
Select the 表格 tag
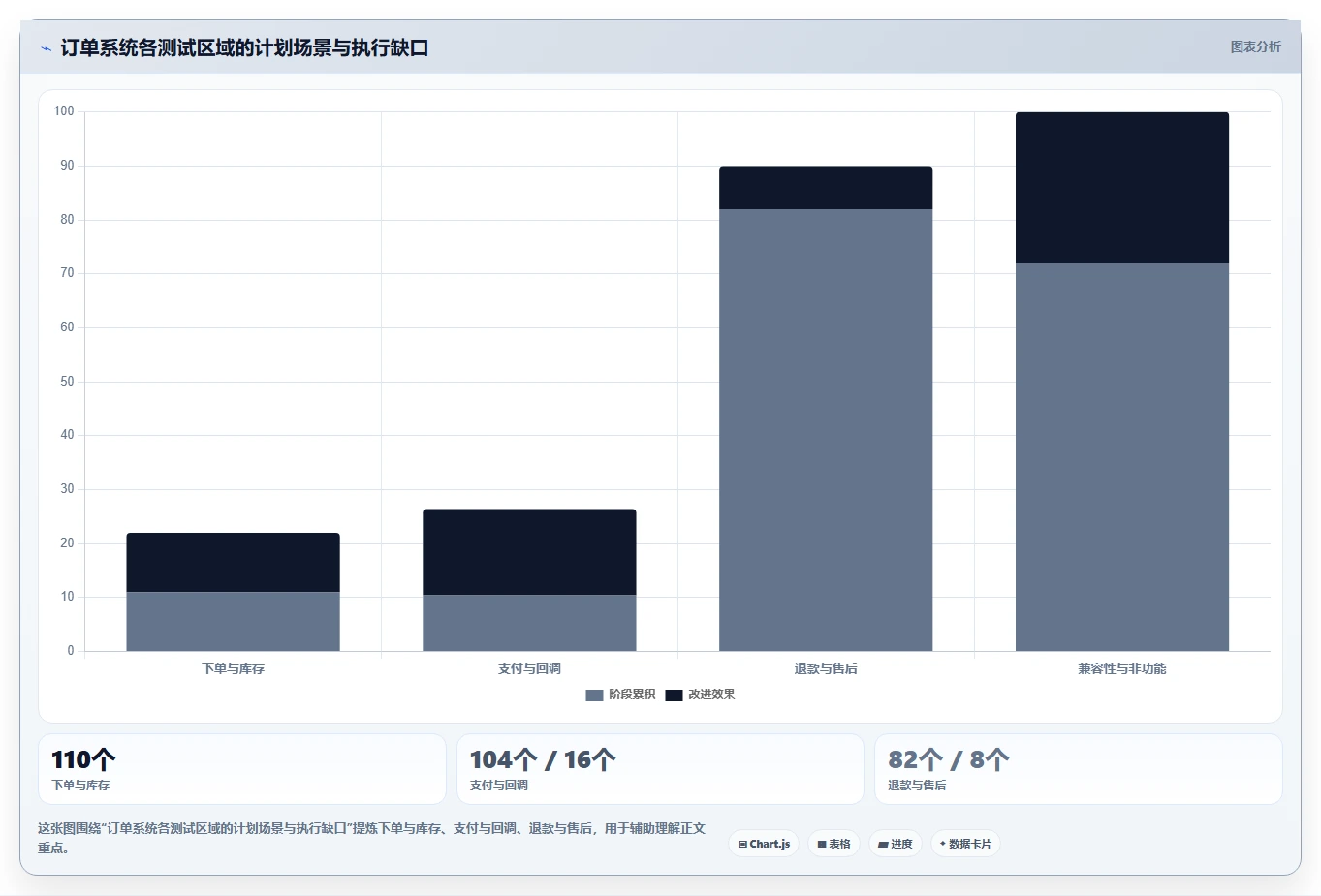(x=833, y=844)
